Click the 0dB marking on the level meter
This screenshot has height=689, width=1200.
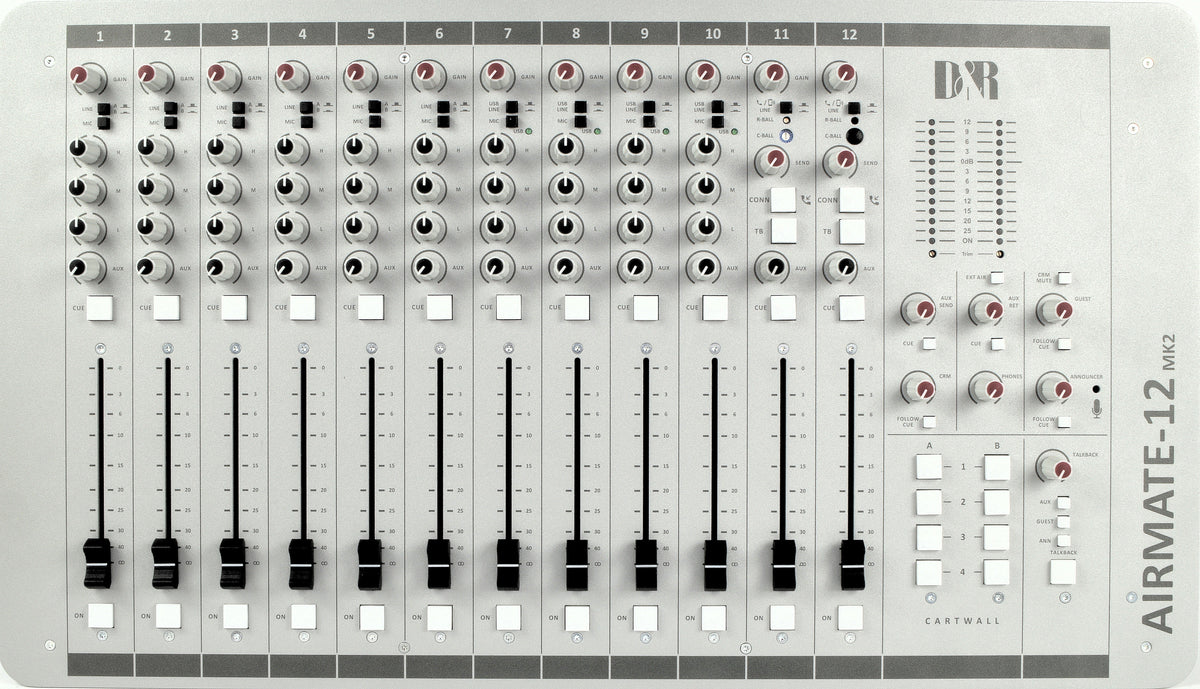[966, 160]
